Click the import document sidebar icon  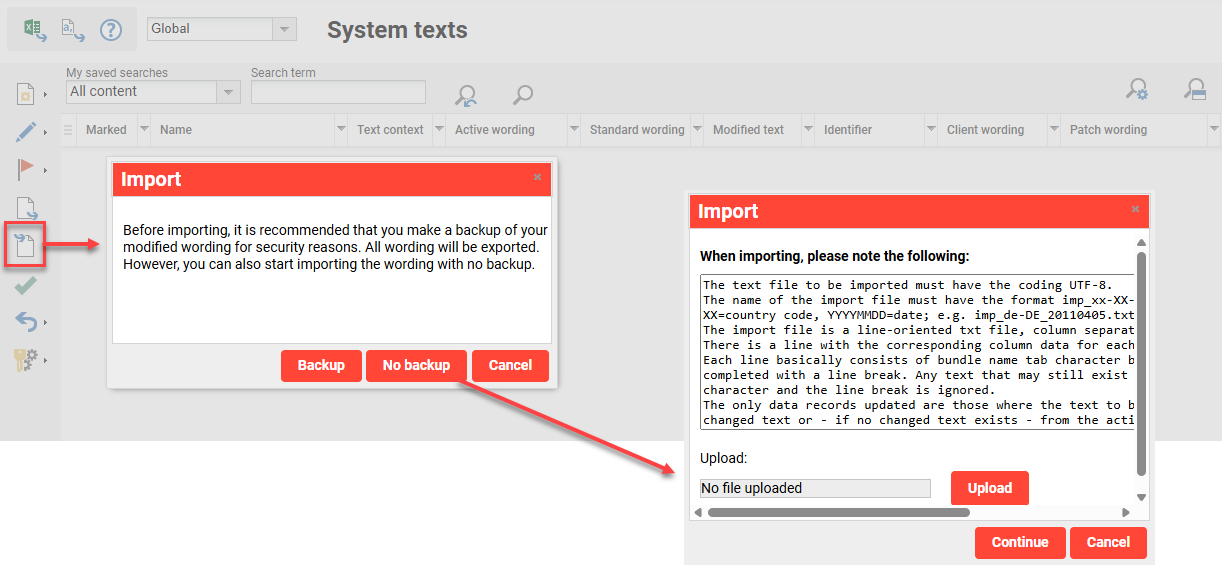click(x=25, y=245)
